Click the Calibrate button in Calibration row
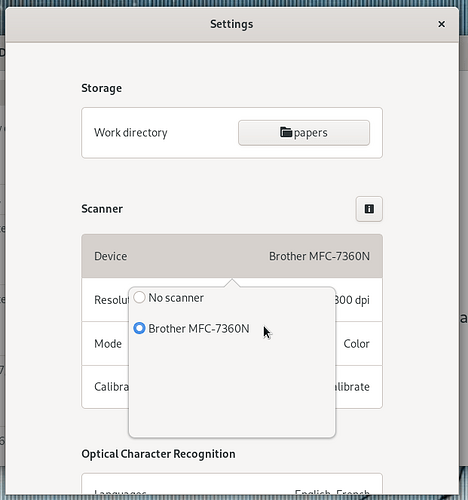 tap(352, 387)
